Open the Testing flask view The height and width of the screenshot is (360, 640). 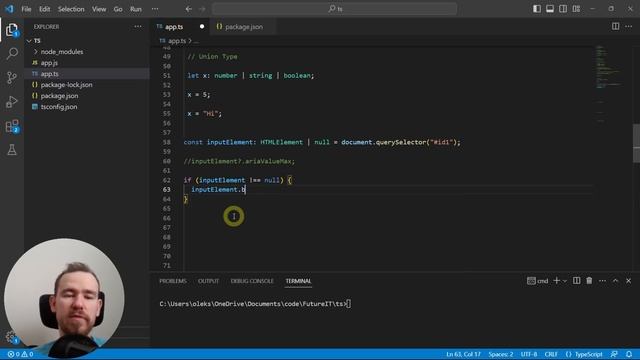[x=12, y=150]
